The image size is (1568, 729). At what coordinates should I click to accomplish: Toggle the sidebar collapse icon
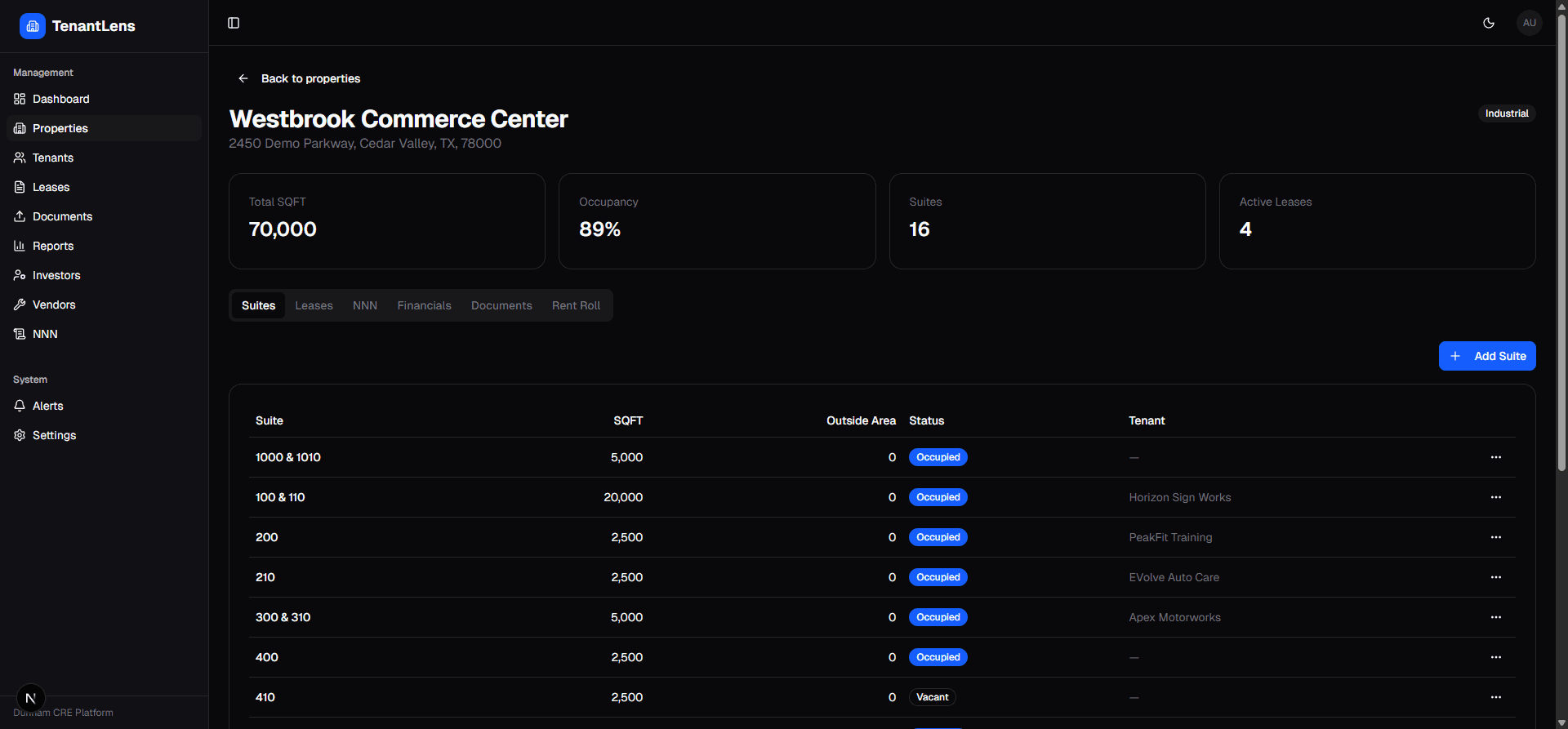click(x=234, y=23)
